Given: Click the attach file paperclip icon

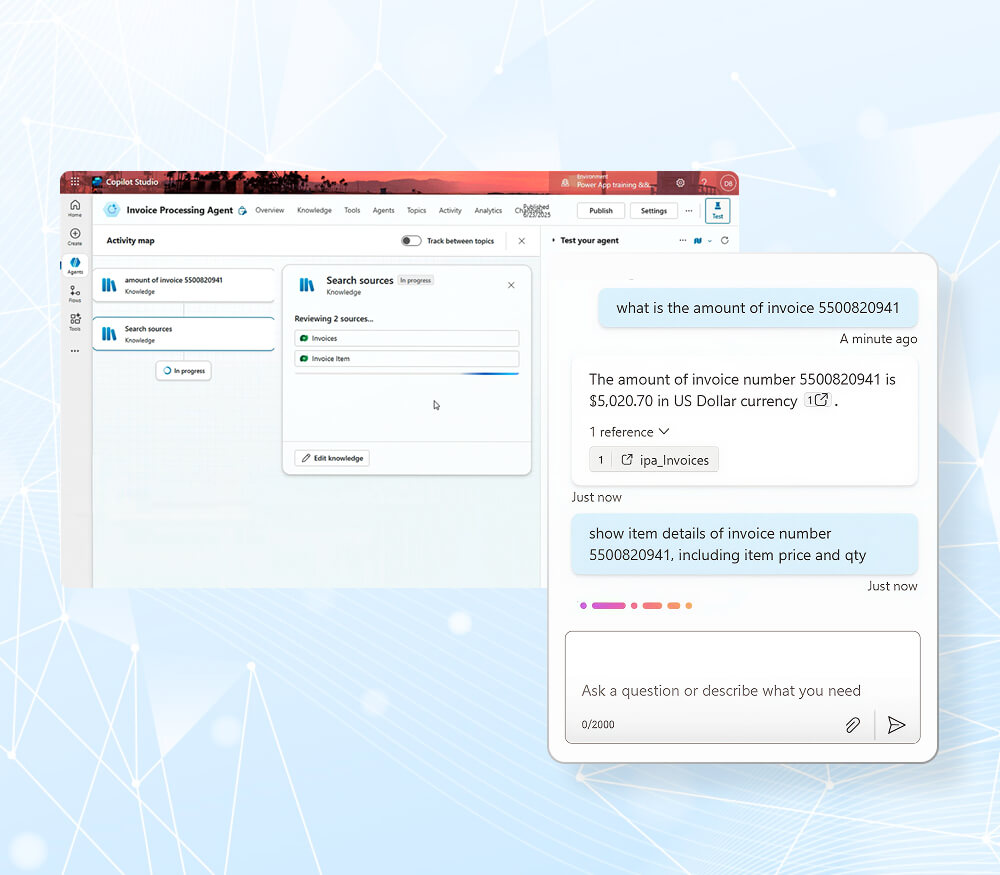Looking at the screenshot, I should point(852,725).
